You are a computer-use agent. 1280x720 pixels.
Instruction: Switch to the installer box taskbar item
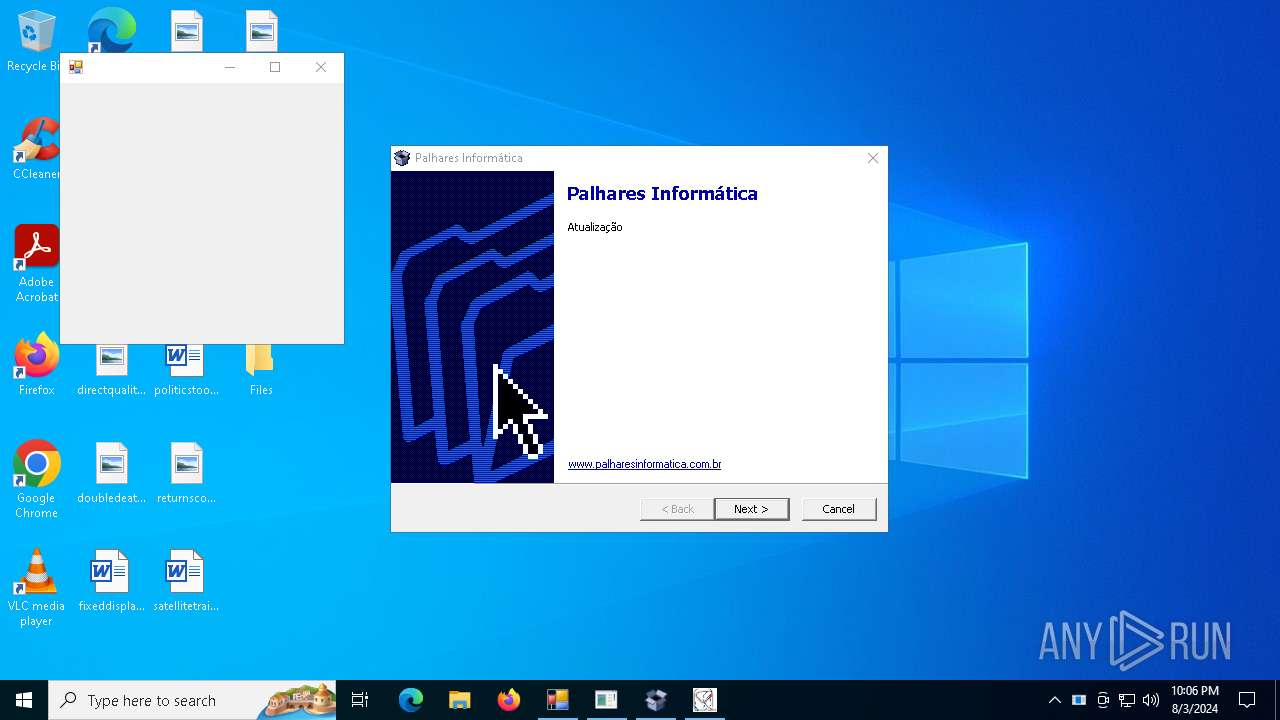tap(655, 700)
